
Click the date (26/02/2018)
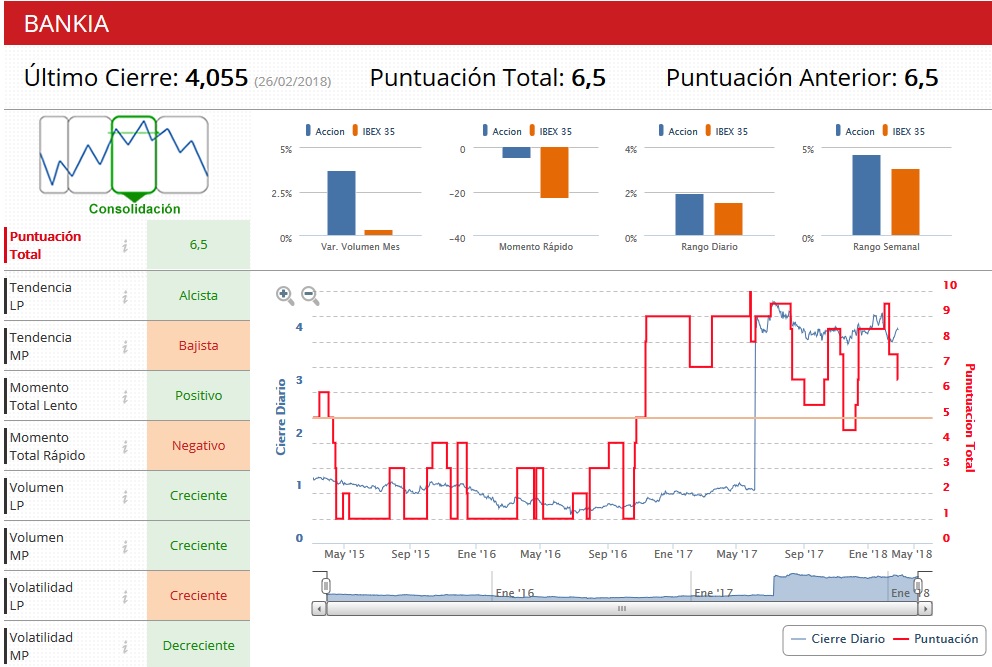[x=292, y=82]
